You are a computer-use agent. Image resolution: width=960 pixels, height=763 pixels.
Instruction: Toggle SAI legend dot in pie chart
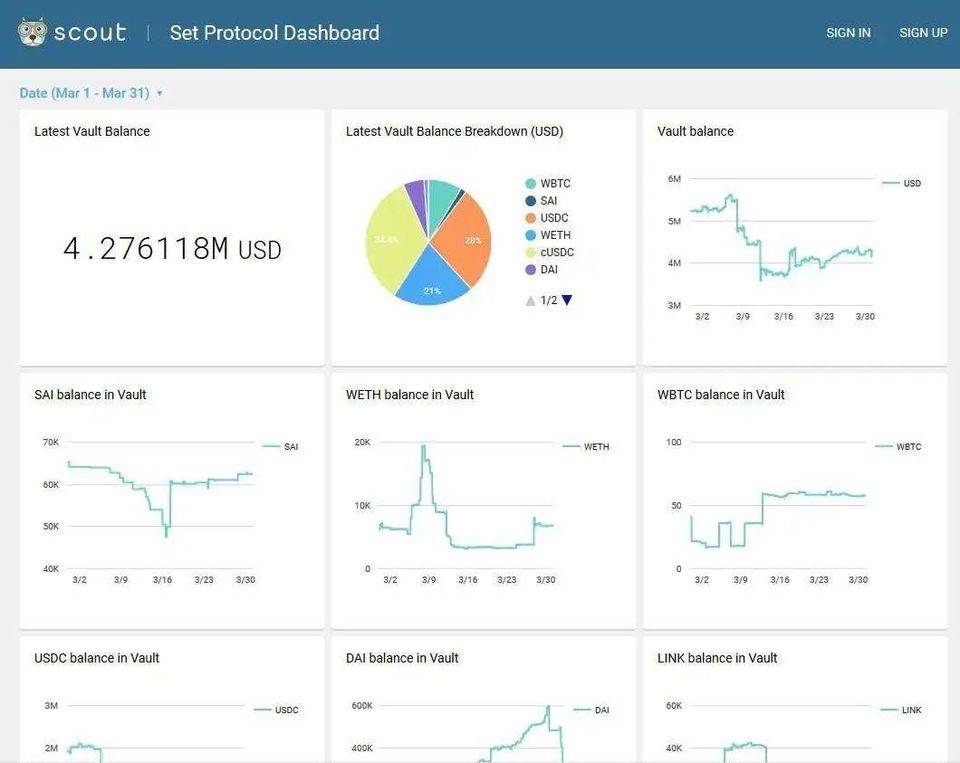pos(531,201)
